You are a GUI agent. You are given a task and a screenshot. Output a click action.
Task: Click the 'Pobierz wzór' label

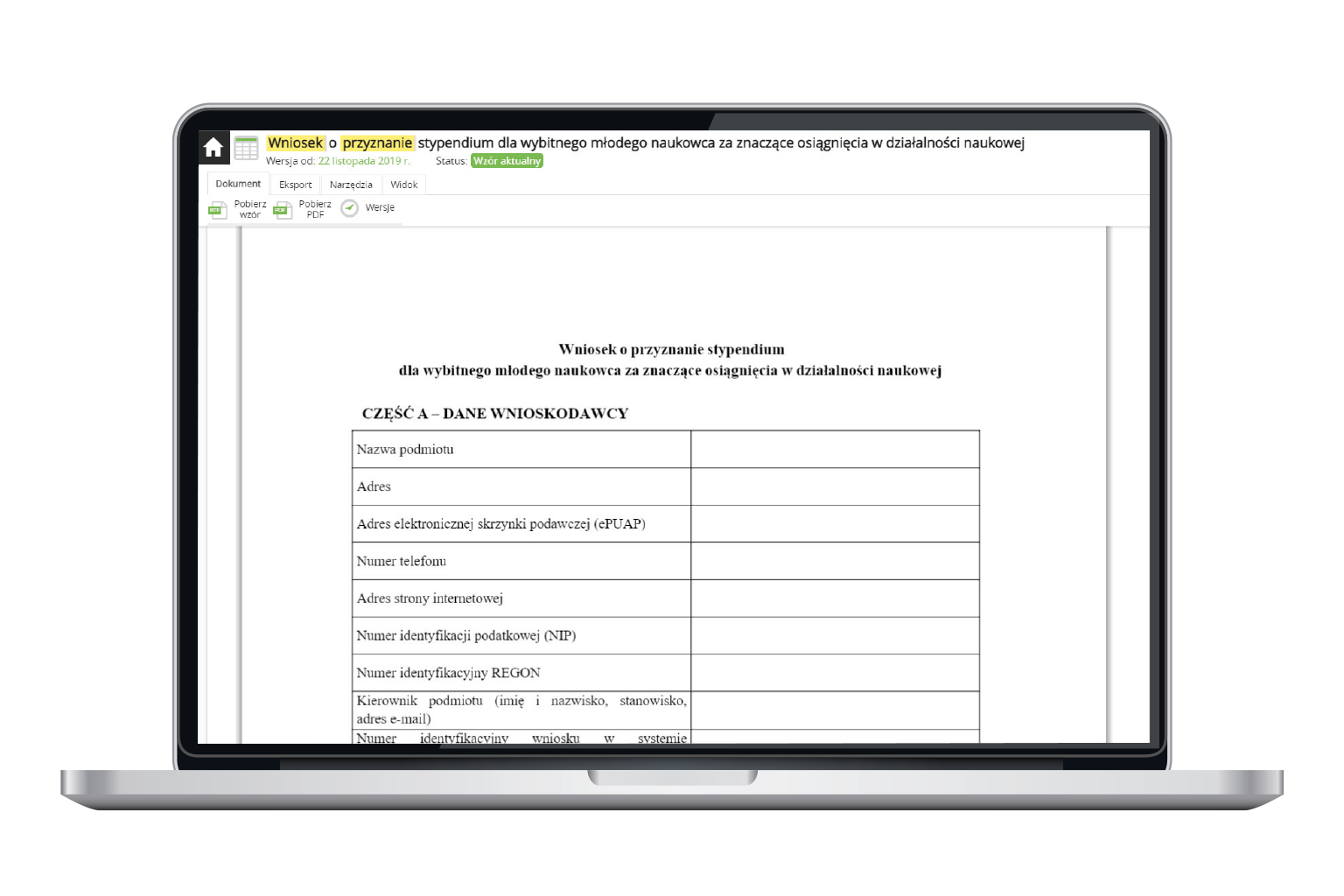(250, 209)
